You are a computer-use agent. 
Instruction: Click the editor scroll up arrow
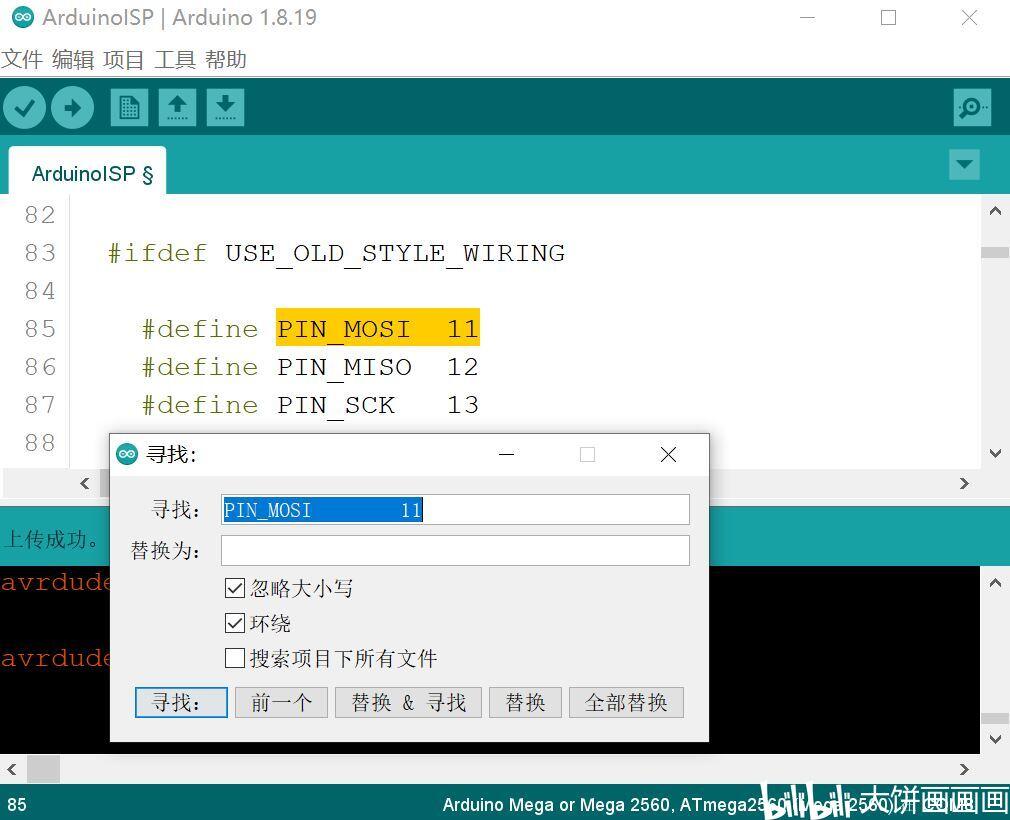pyautogui.click(x=995, y=211)
